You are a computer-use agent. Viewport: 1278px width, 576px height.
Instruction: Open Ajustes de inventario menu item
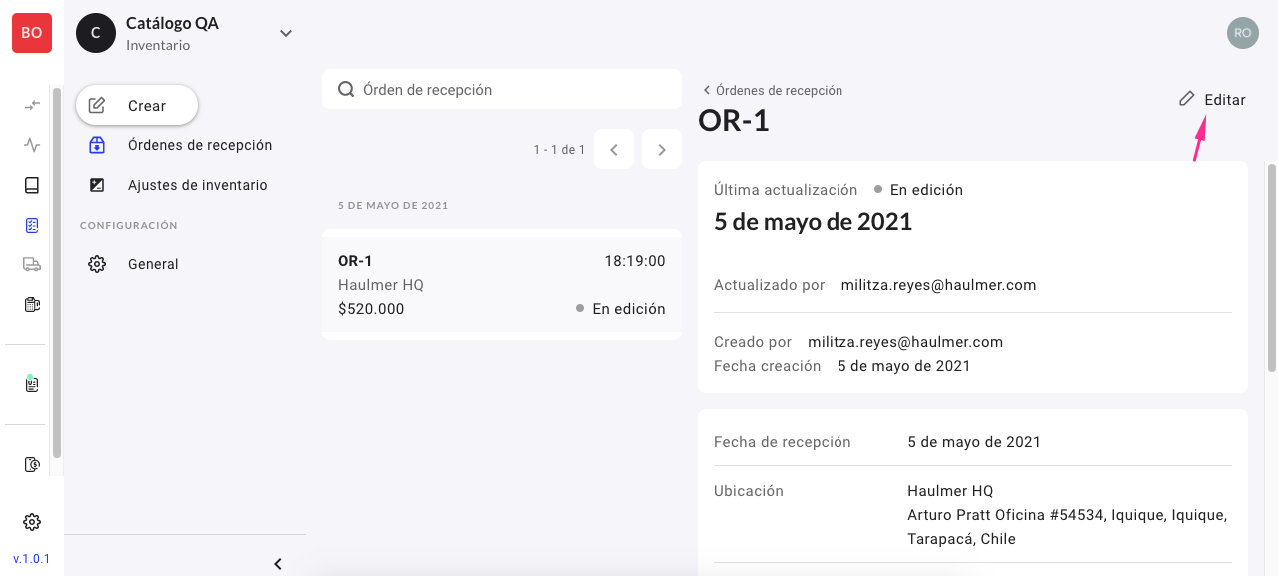coord(197,185)
